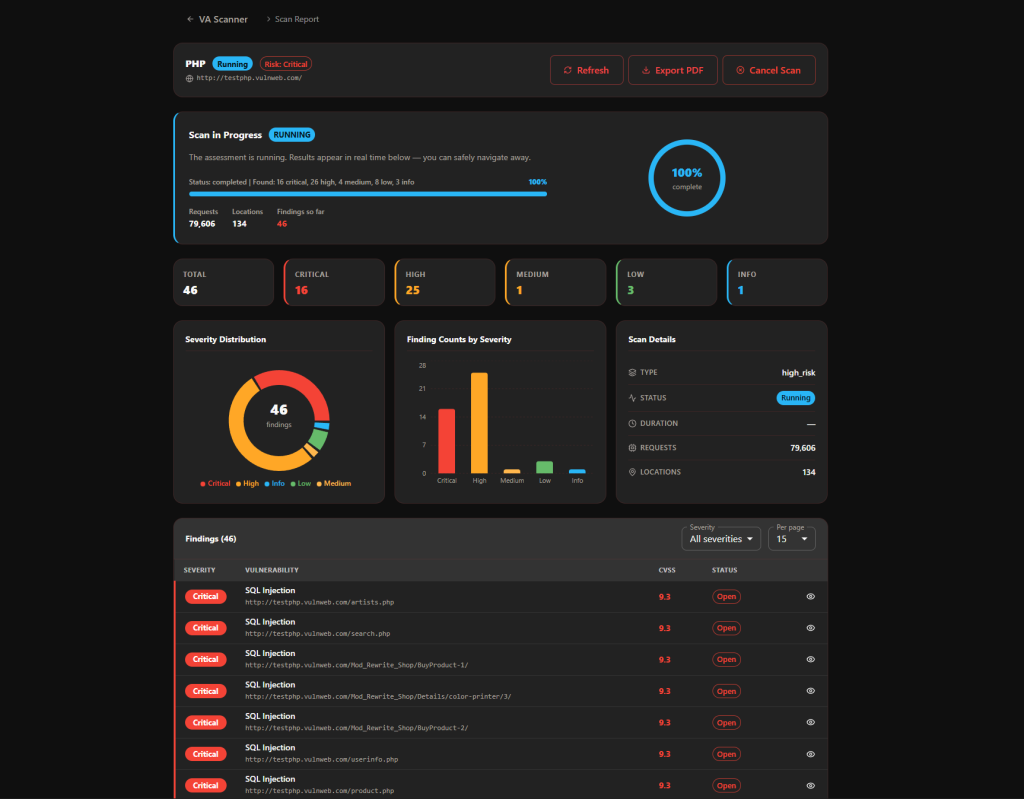
Task: Click the eye icon for product.php finding
Action: pyautogui.click(x=810, y=785)
